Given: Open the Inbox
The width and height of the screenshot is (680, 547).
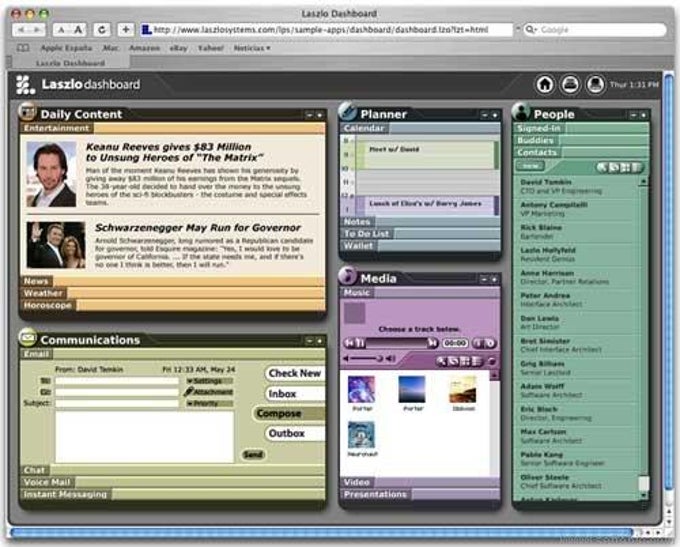Looking at the screenshot, I should coord(295,394).
